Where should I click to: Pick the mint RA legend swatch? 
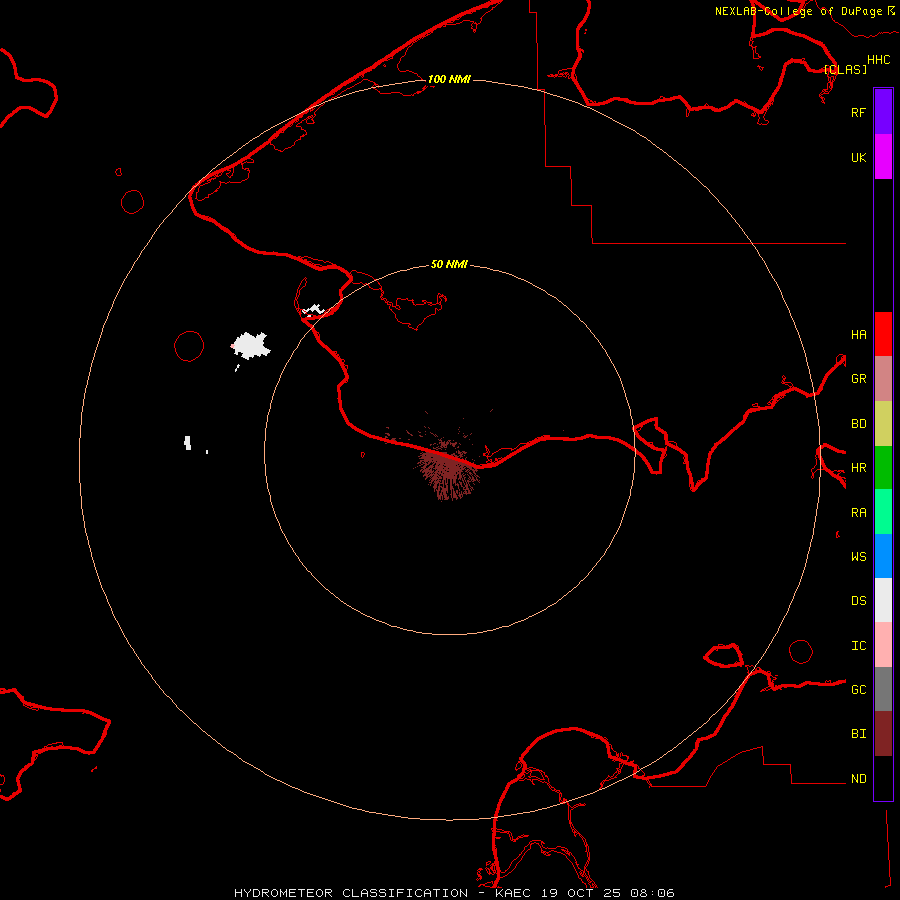click(x=883, y=512)
